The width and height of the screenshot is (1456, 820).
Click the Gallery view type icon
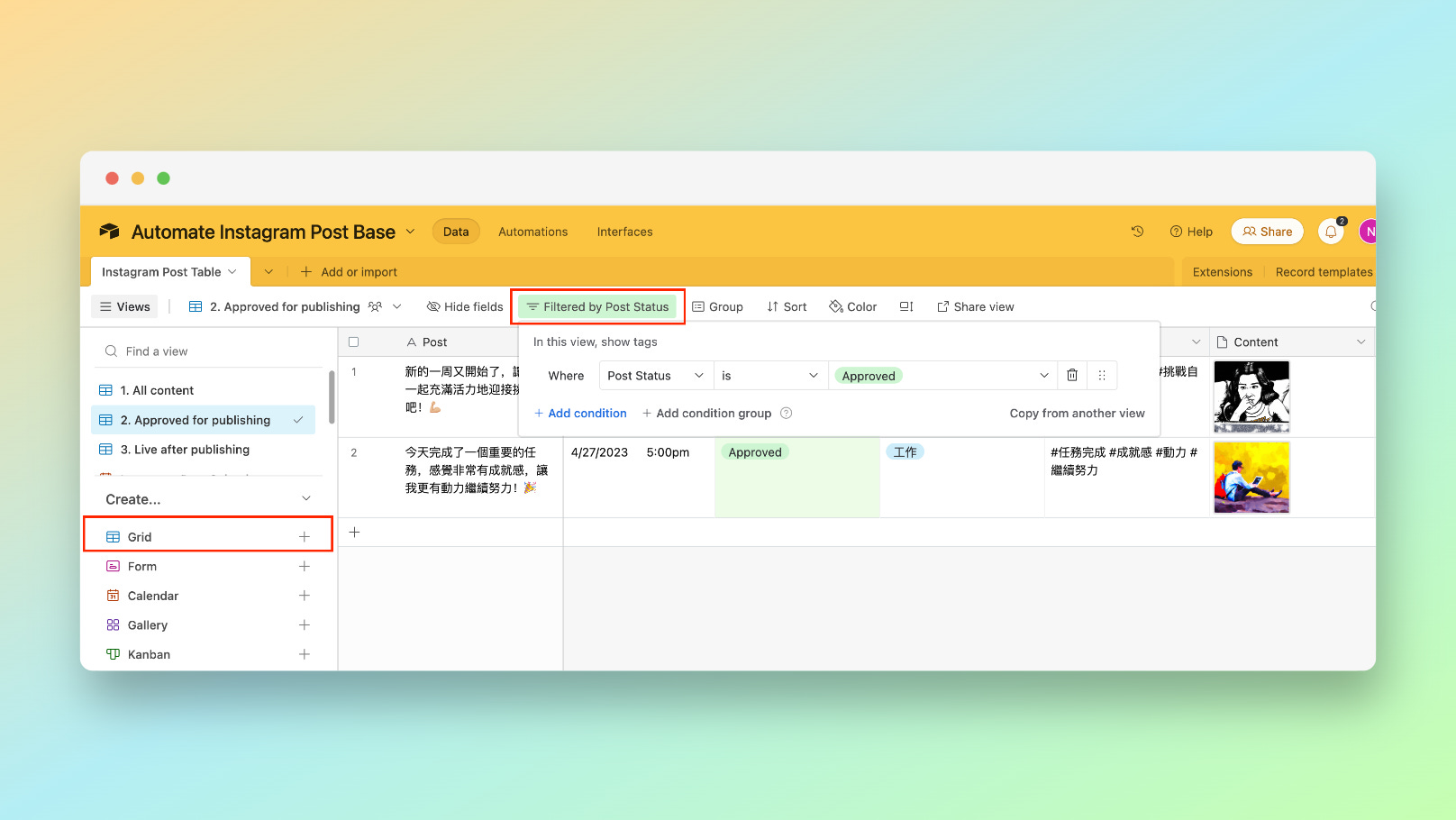pos(113,625)
